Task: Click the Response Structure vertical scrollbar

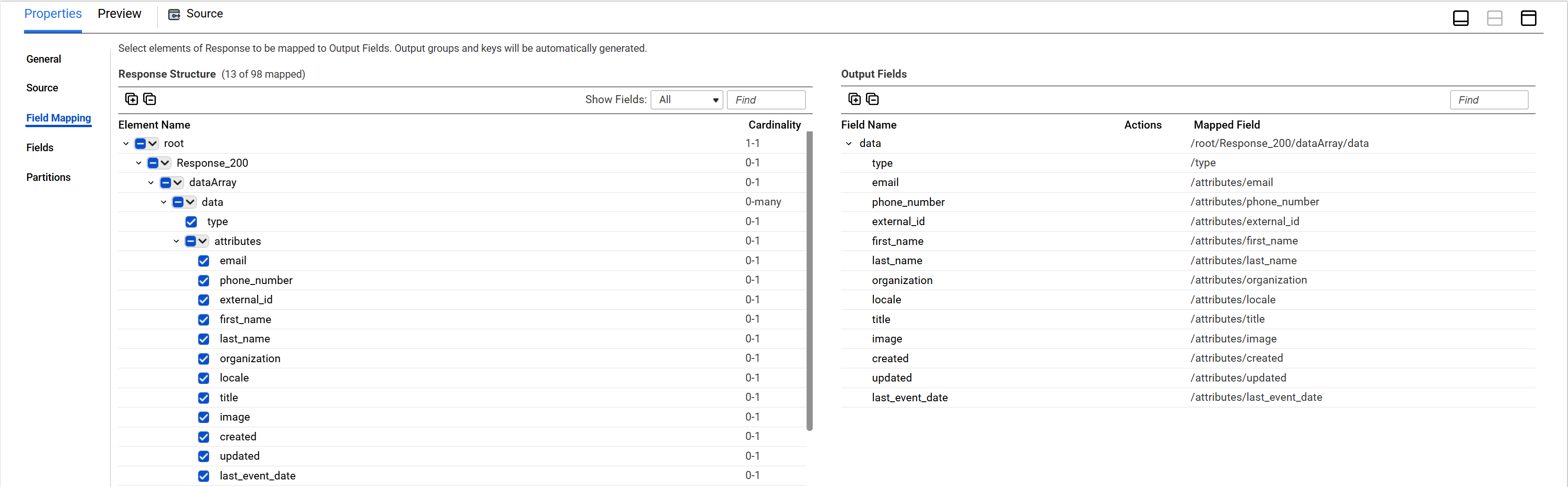Action: pos(809,281)
